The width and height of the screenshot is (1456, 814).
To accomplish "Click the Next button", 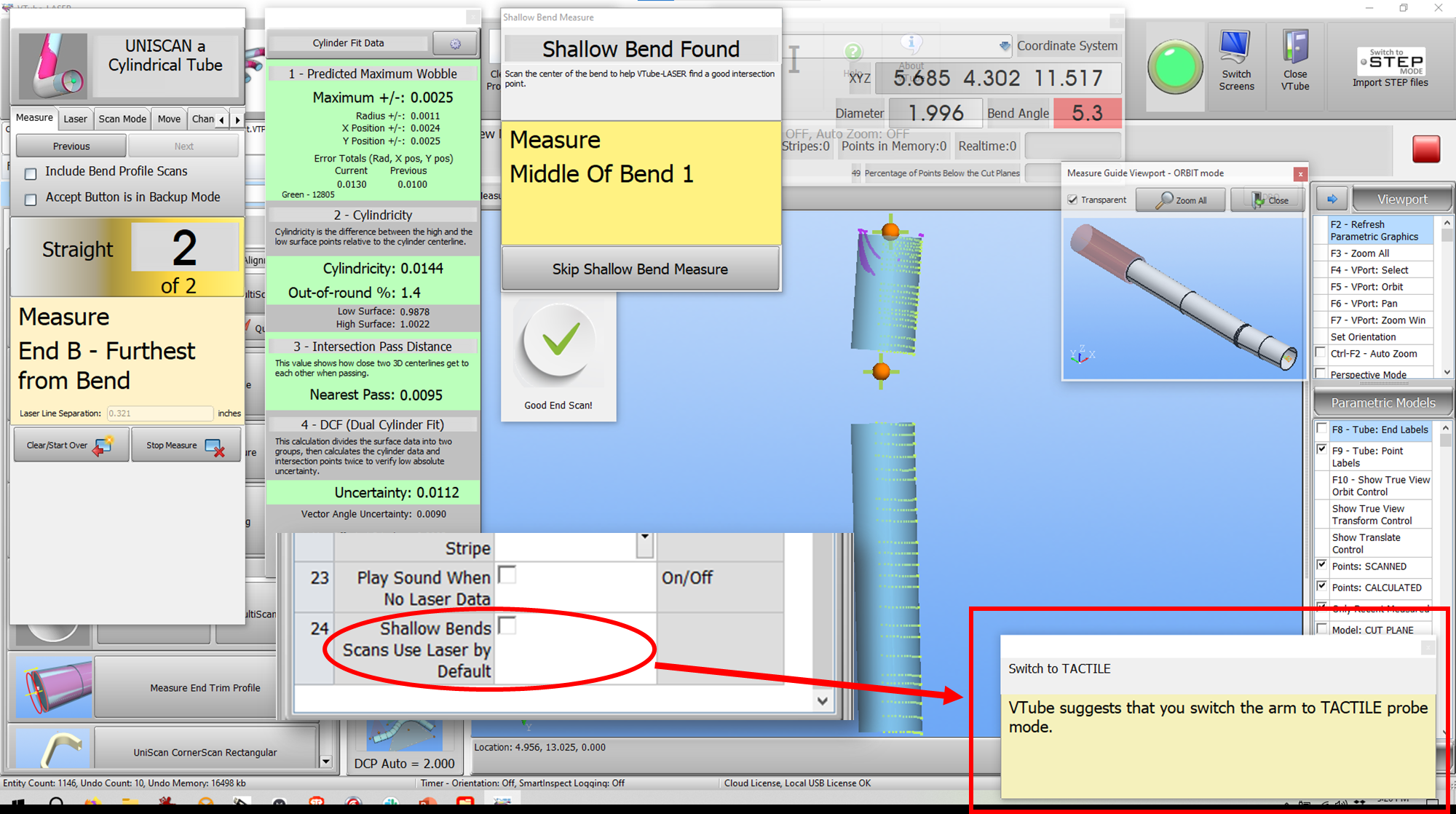I will tap(183, 146).
